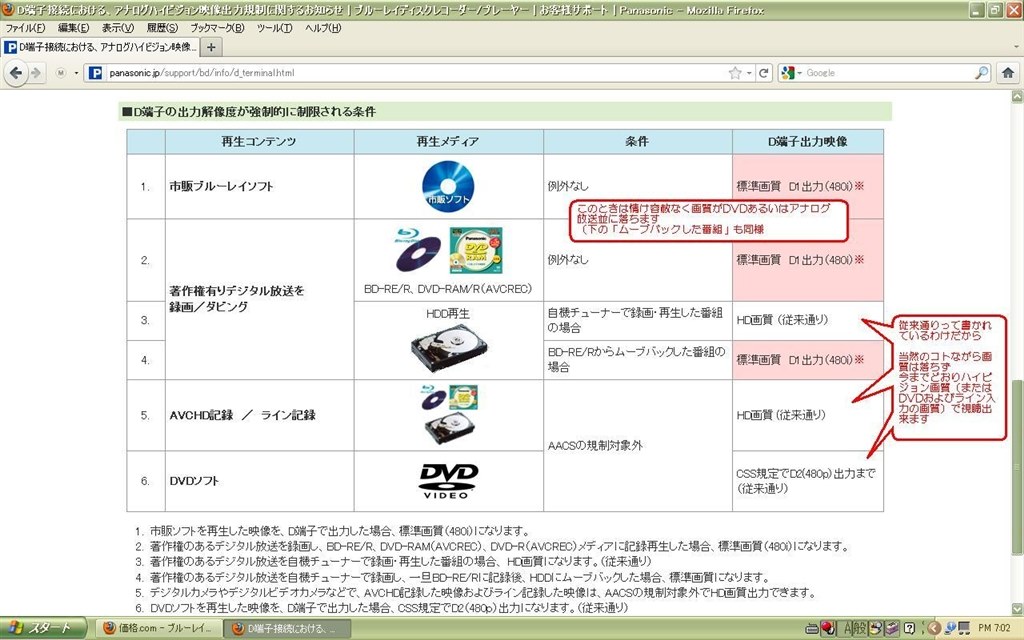1024x640 pixels.
Task: Go to the Firefox home page
Action: click(1008, 73)
